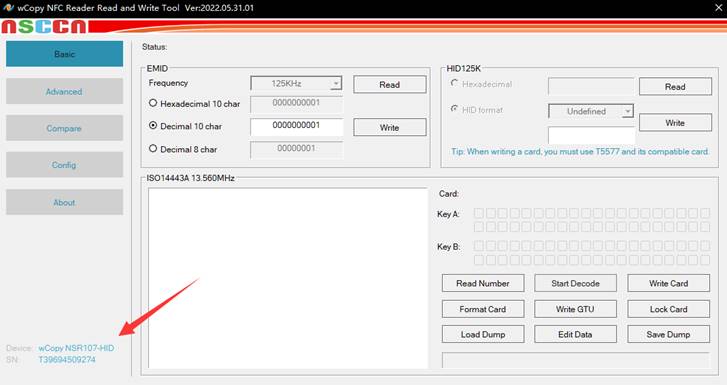Close the wCopy NFC Reader window
The width and height of the screenshot is (727, 385).
718,8
